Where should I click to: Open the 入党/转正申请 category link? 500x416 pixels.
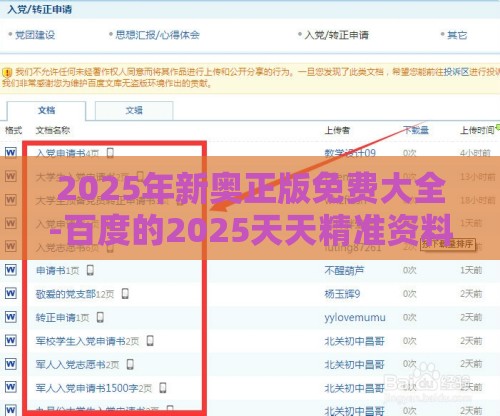tap(337, 35)
